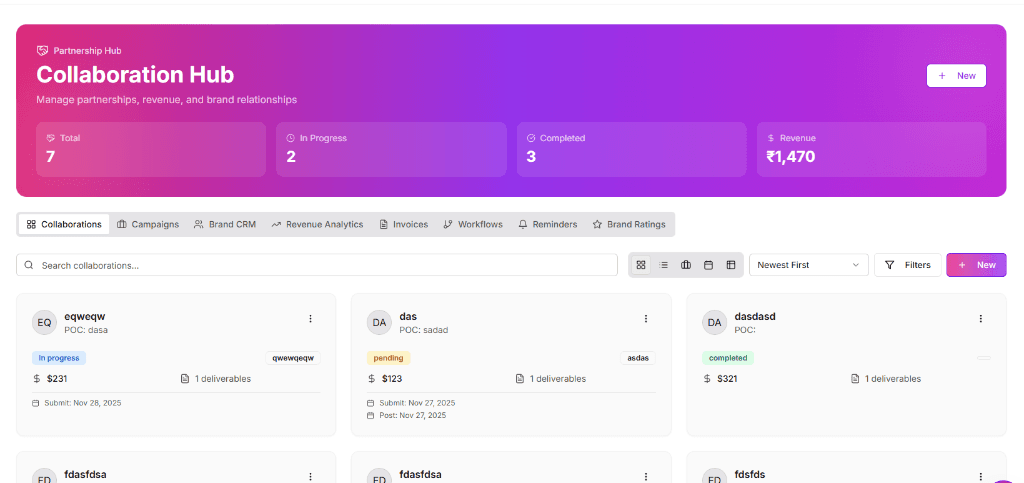Viewport: 1024px width, 483px height.
Task: Click the Revenue ₹1,470 stat card
Action: 871,149
